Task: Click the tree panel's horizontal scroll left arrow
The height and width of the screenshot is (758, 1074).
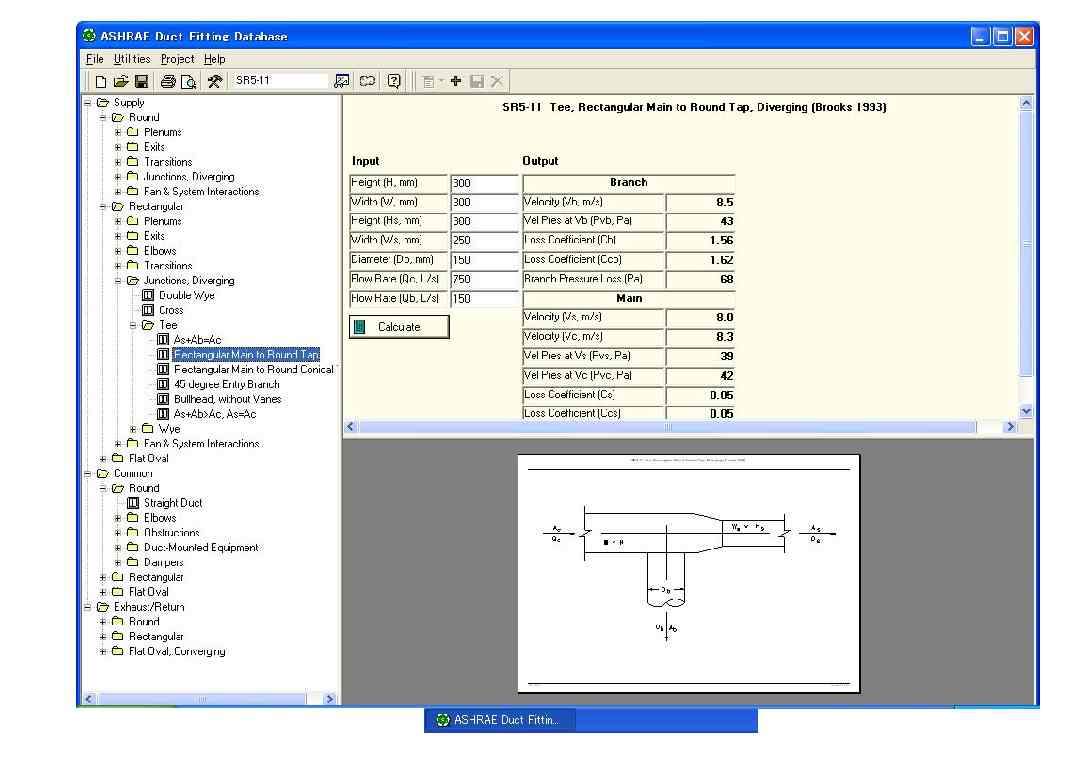Action: click(x=89, y=699)
